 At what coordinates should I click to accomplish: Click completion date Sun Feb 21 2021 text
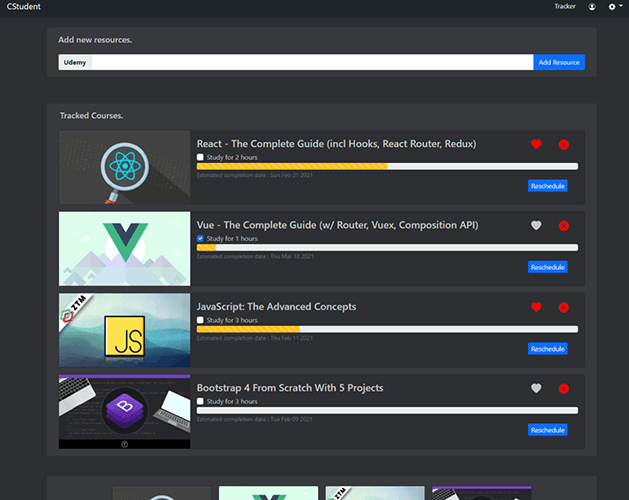point(292,175)
